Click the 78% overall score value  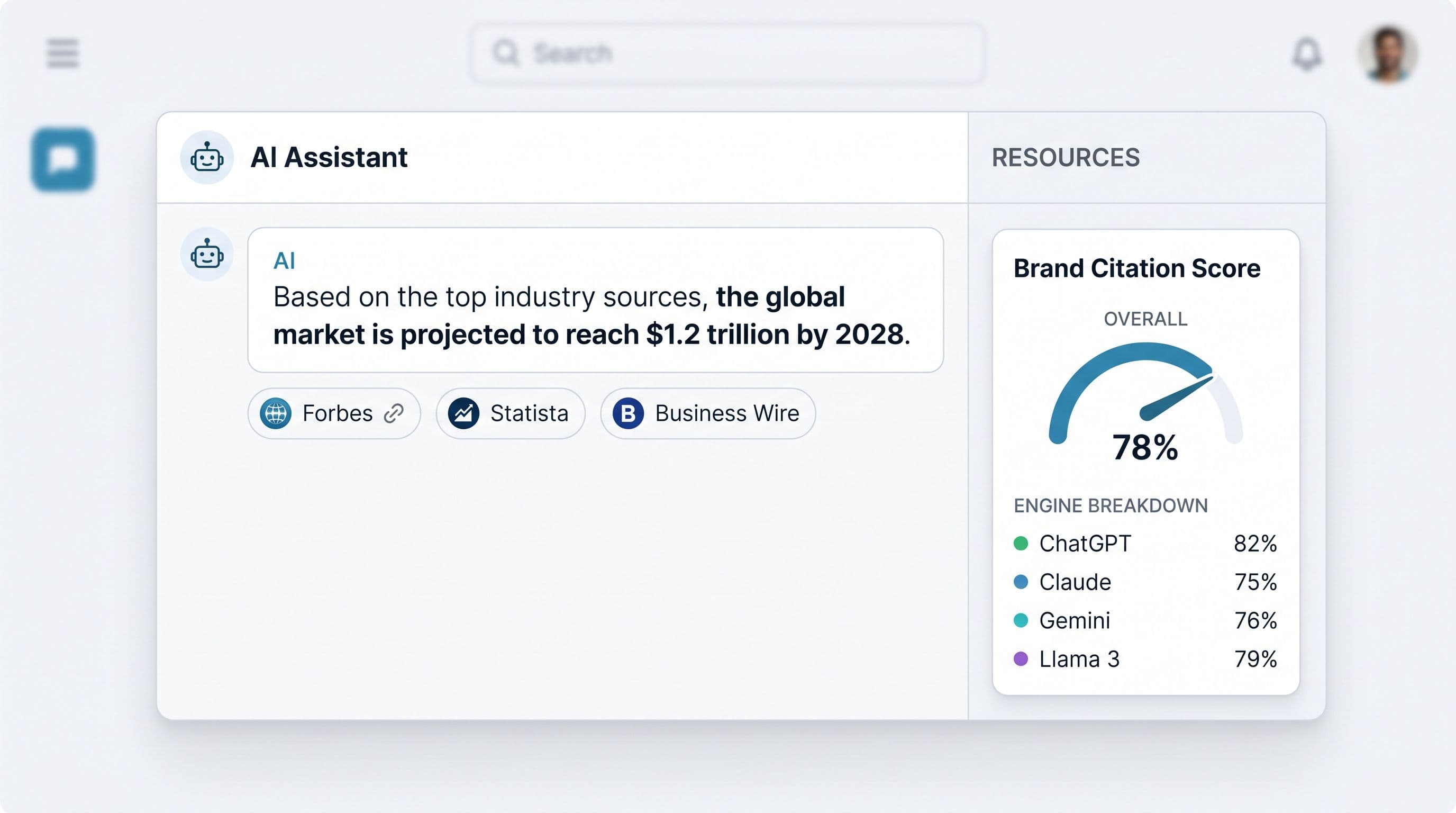tap(1145, 447)
